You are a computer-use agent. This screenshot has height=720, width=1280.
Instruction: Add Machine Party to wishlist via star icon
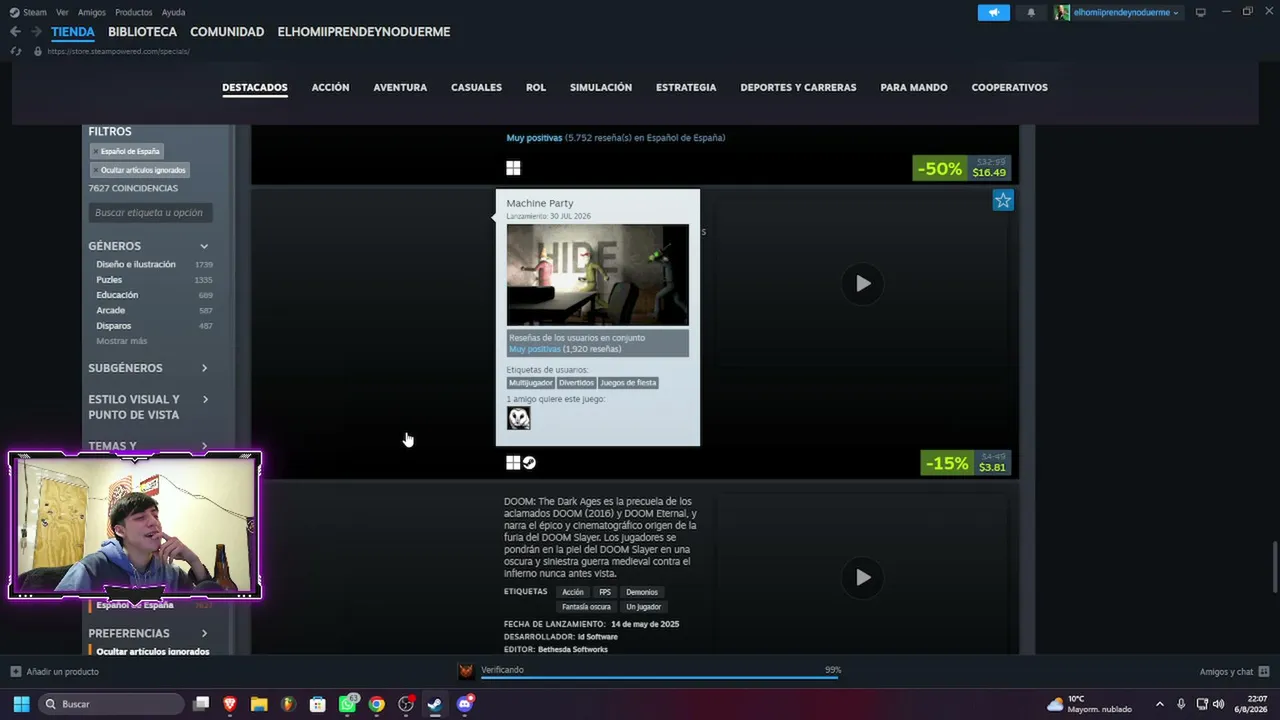pyautogui.click(x=1003, y=200)
